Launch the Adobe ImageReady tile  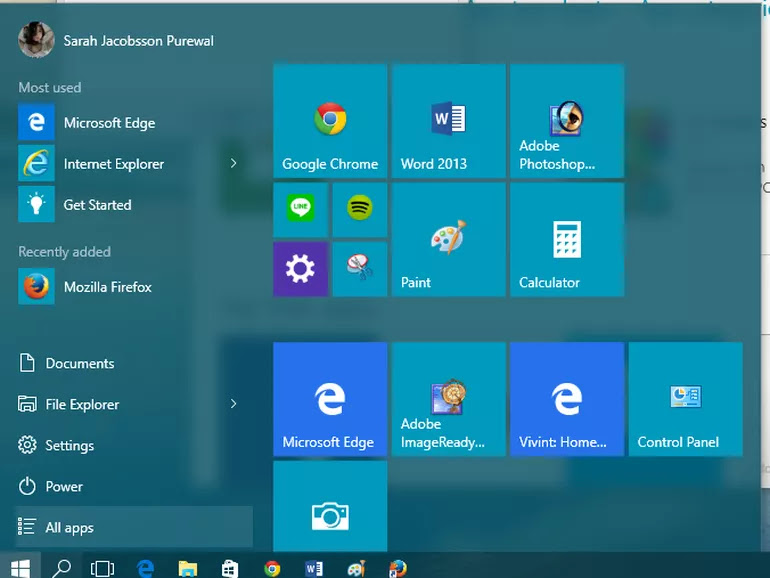point(448,399)
